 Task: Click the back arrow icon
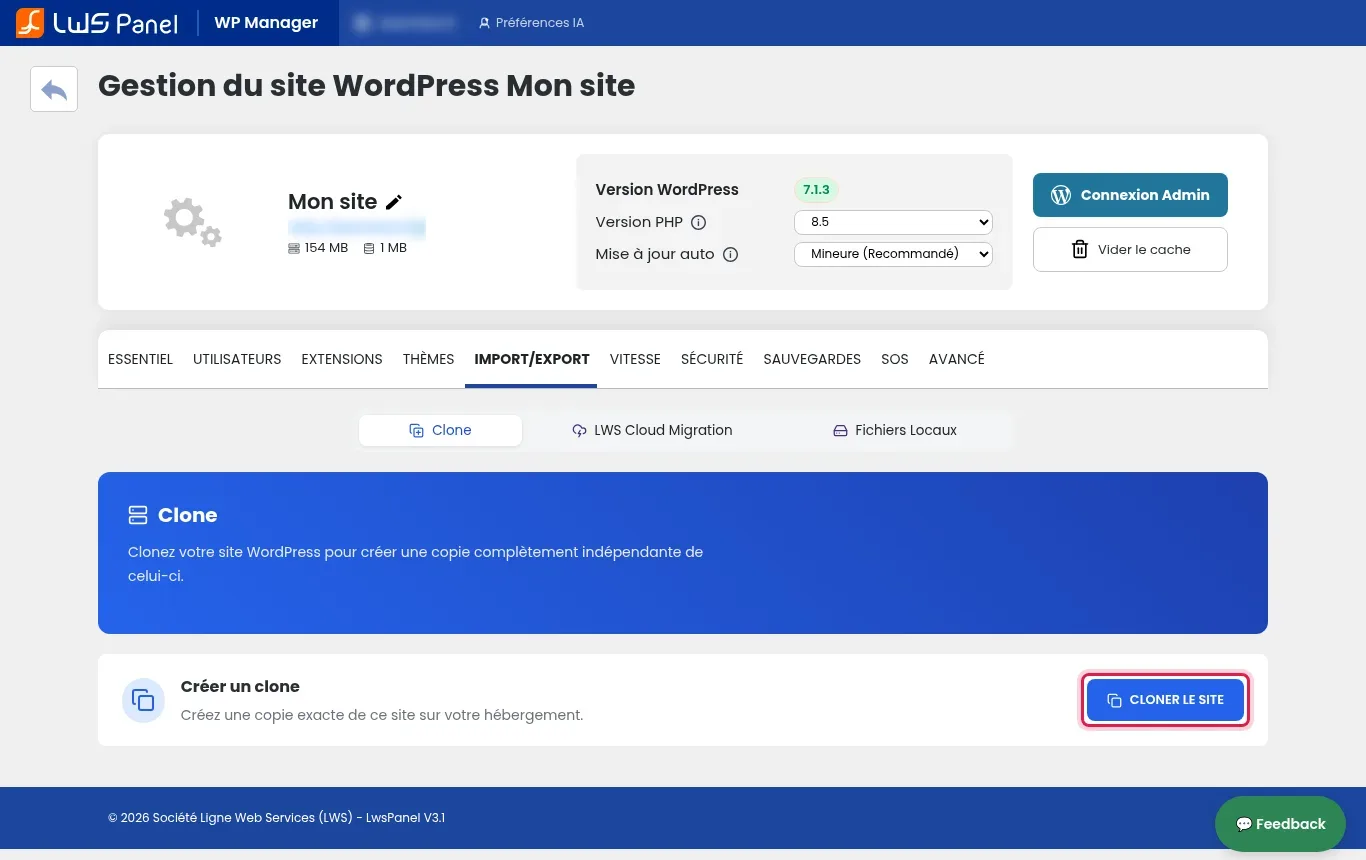click(54, 89)
